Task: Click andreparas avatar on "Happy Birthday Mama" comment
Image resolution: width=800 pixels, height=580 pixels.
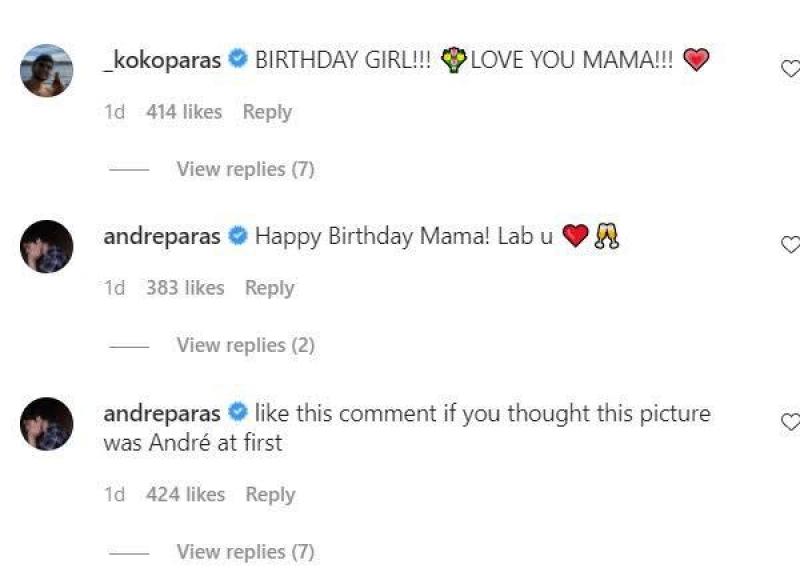Action: tap(46, 247)
